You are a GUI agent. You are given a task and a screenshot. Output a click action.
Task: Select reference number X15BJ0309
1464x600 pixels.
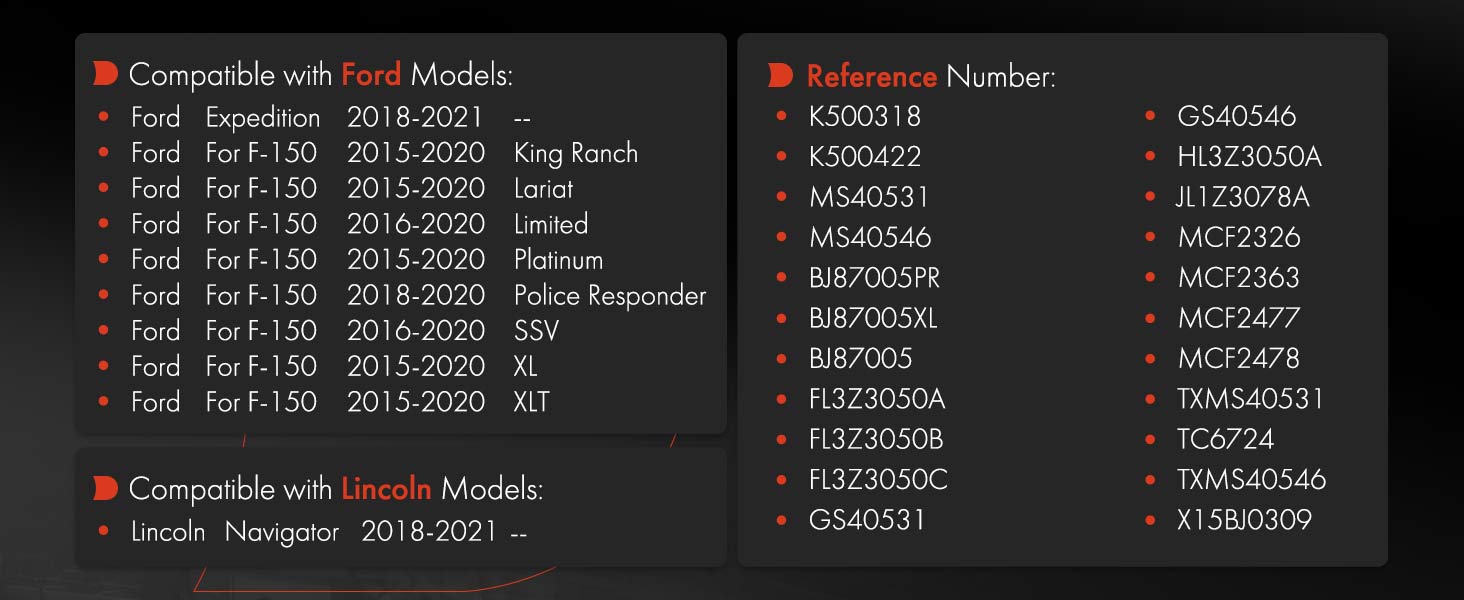click(1244, 519)
